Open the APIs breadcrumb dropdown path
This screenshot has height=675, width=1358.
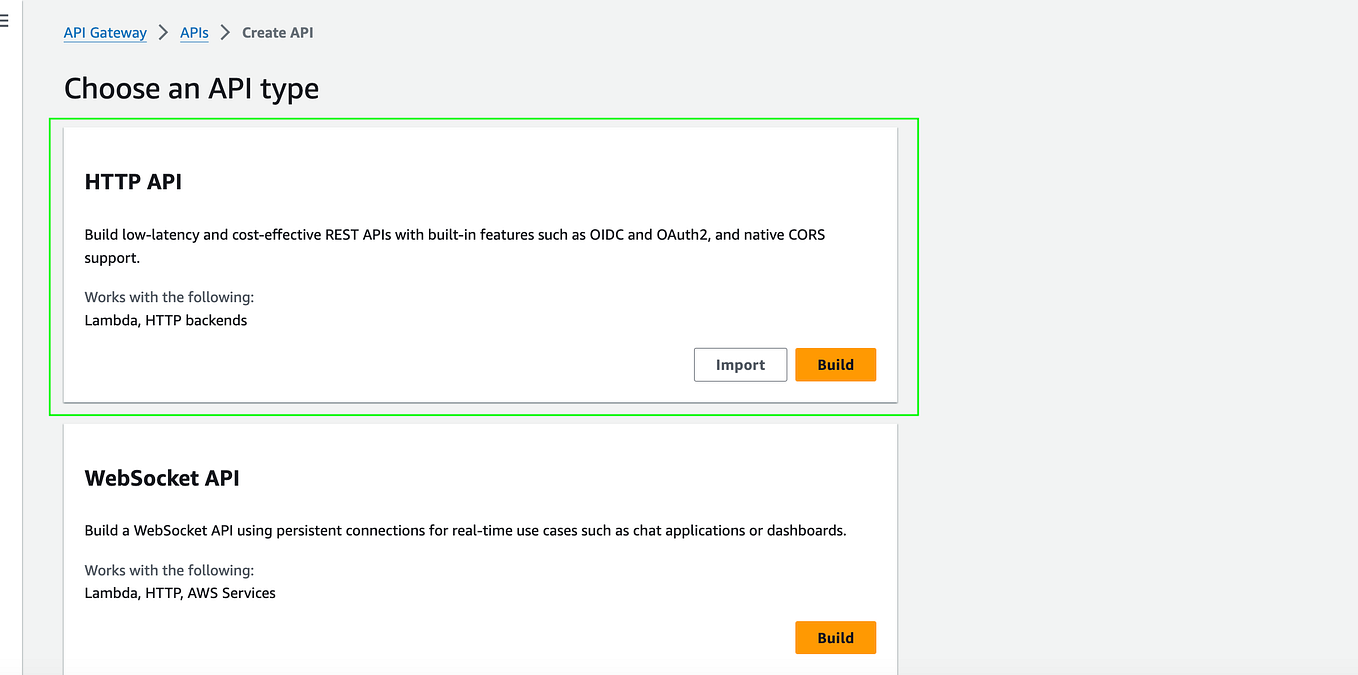coord(194,32)
